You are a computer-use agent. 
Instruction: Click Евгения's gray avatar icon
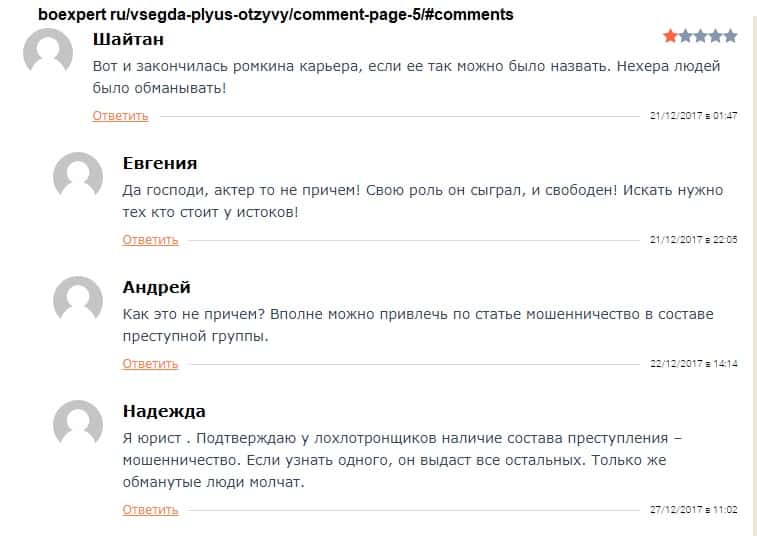click(x=78, y=177)
